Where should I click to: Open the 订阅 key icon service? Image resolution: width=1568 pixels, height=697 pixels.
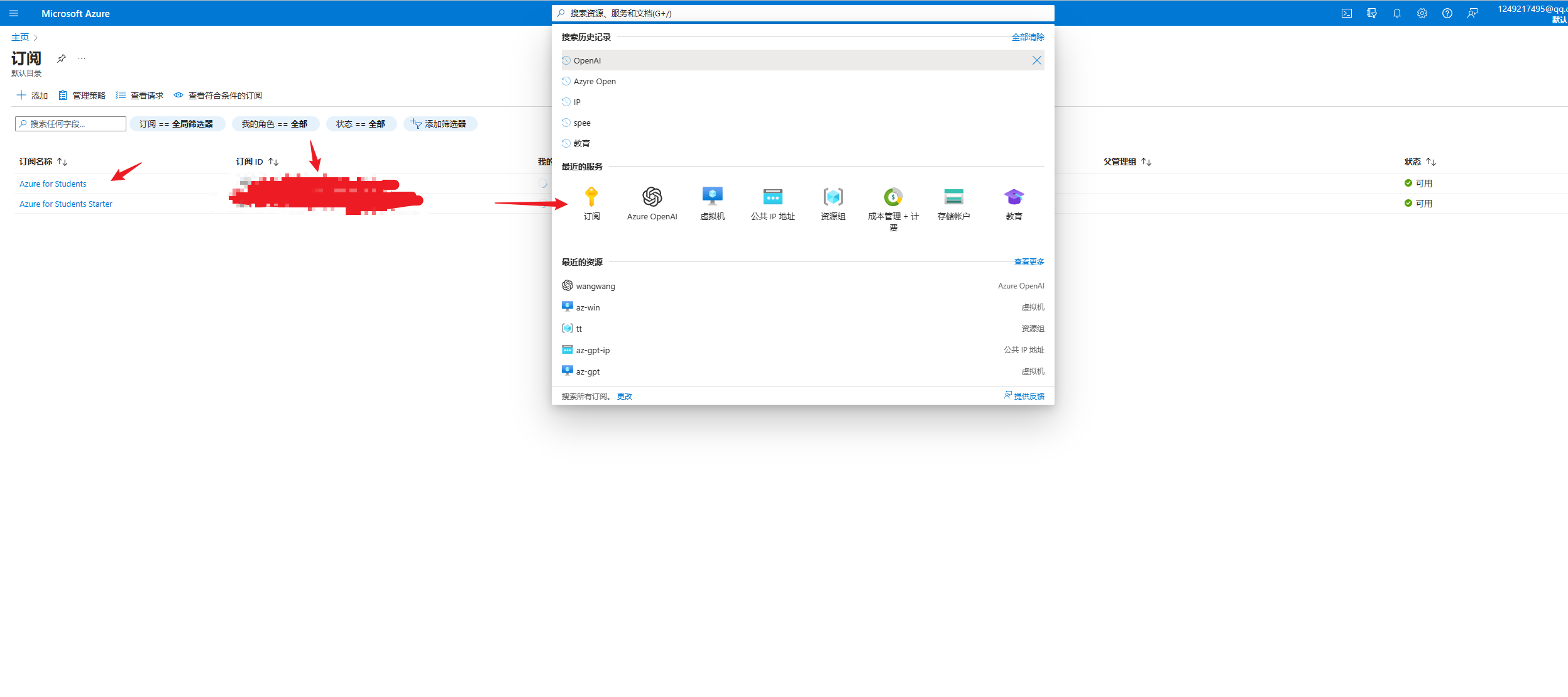(x=591, y=197)
